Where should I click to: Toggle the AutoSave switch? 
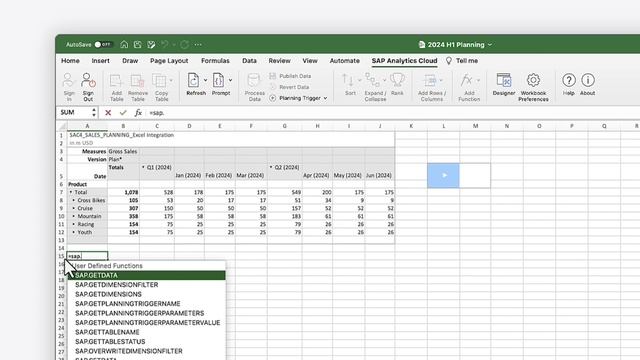103,44
